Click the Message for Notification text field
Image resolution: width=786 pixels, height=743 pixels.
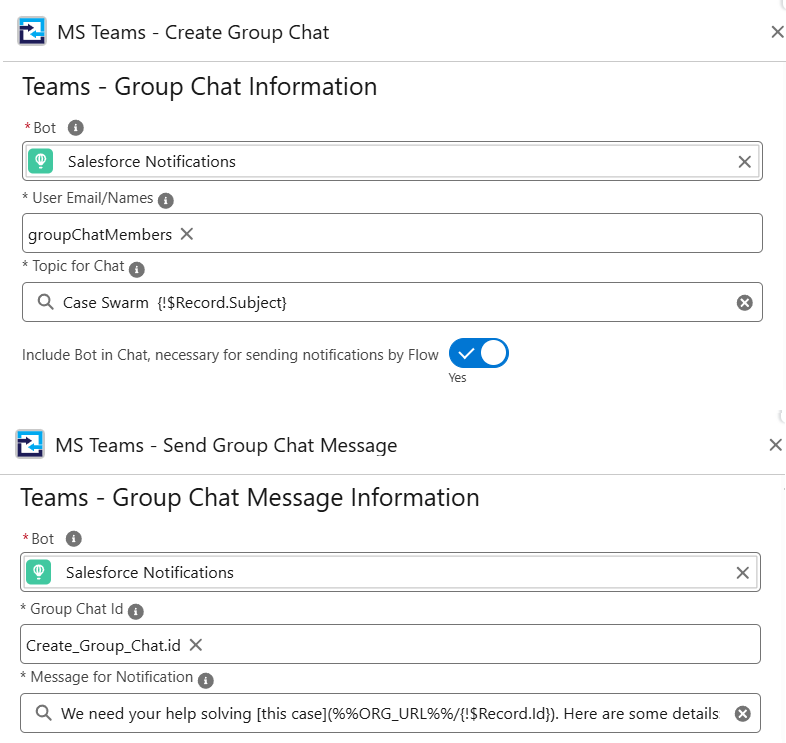click(390, 713)
